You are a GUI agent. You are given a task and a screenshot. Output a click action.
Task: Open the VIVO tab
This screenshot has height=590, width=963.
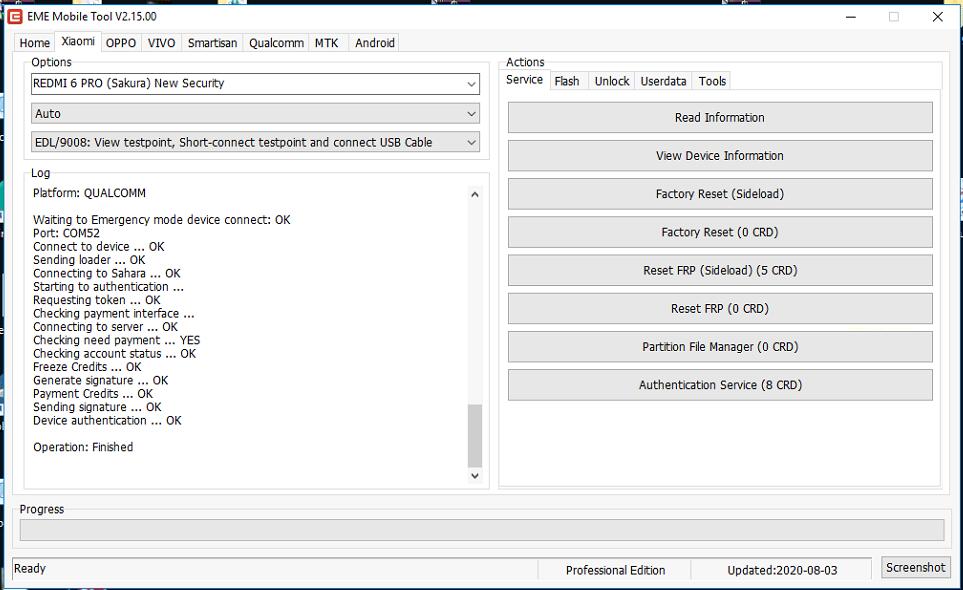(x=162, y=43)
